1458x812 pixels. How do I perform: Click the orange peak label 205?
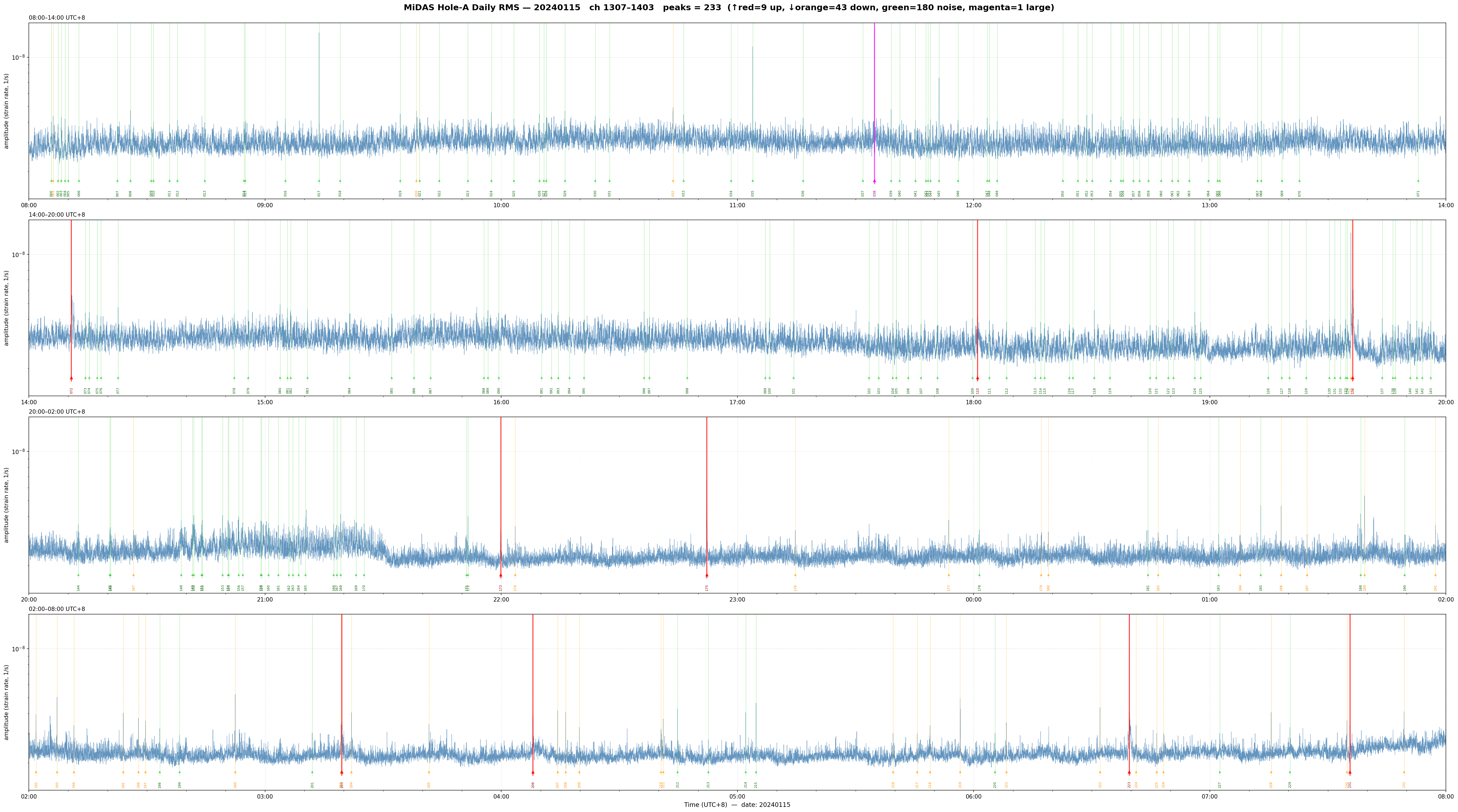(429, 785)
